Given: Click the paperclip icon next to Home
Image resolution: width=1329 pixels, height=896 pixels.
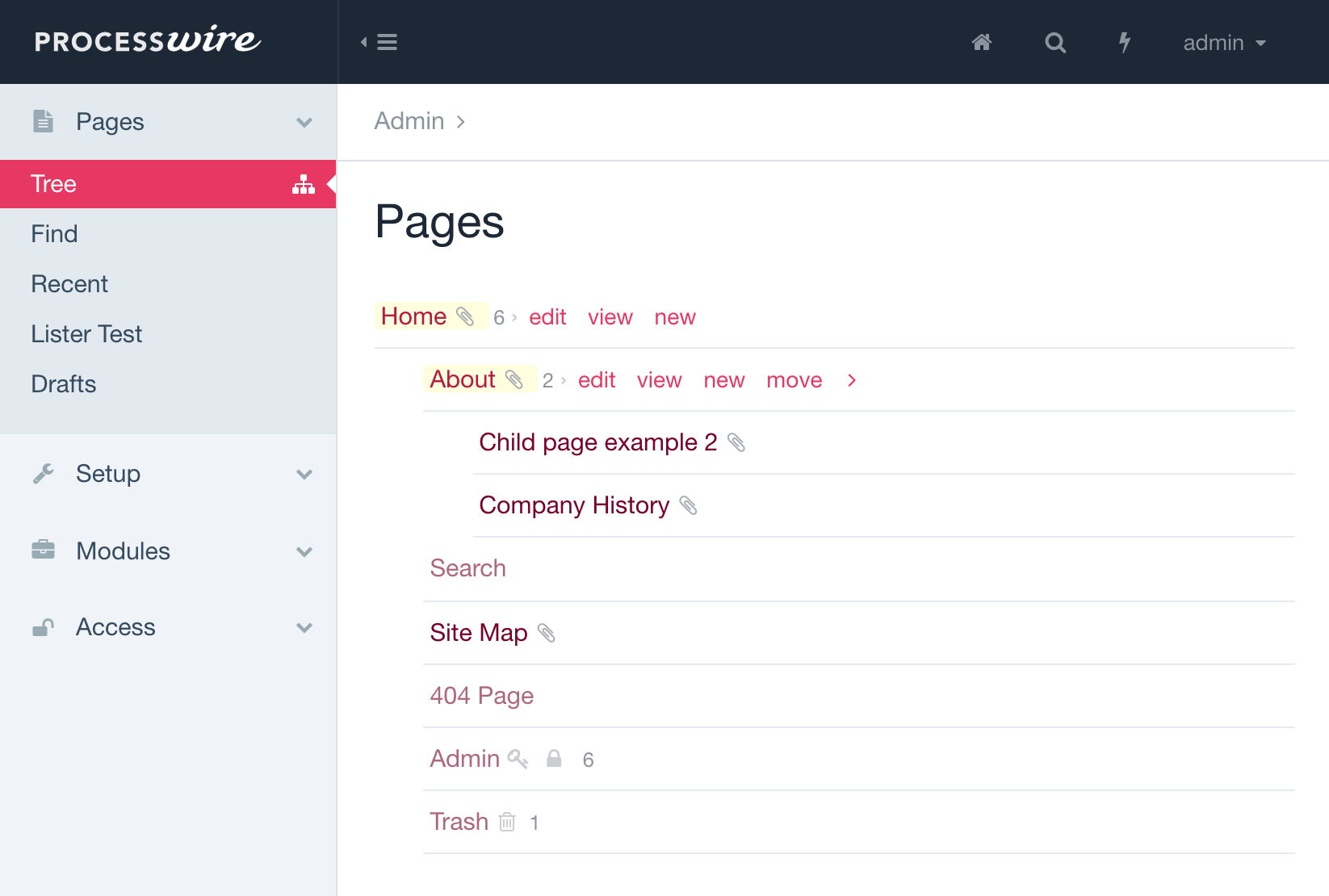Looking at the screenshot, I should 465,316.
